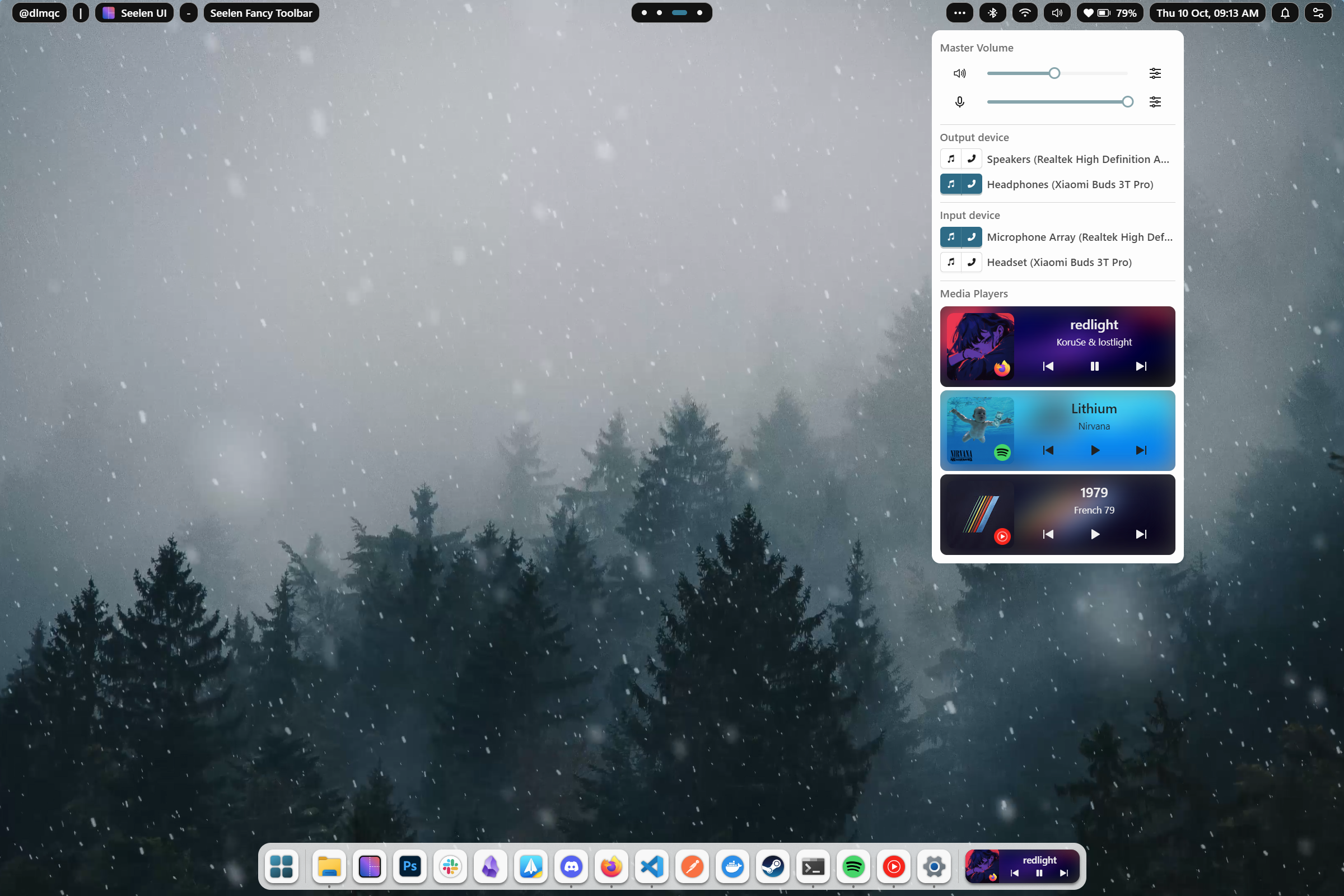Launch Docker from the dock
This screenshot has height=896, width=1344.
pos(732,866)
